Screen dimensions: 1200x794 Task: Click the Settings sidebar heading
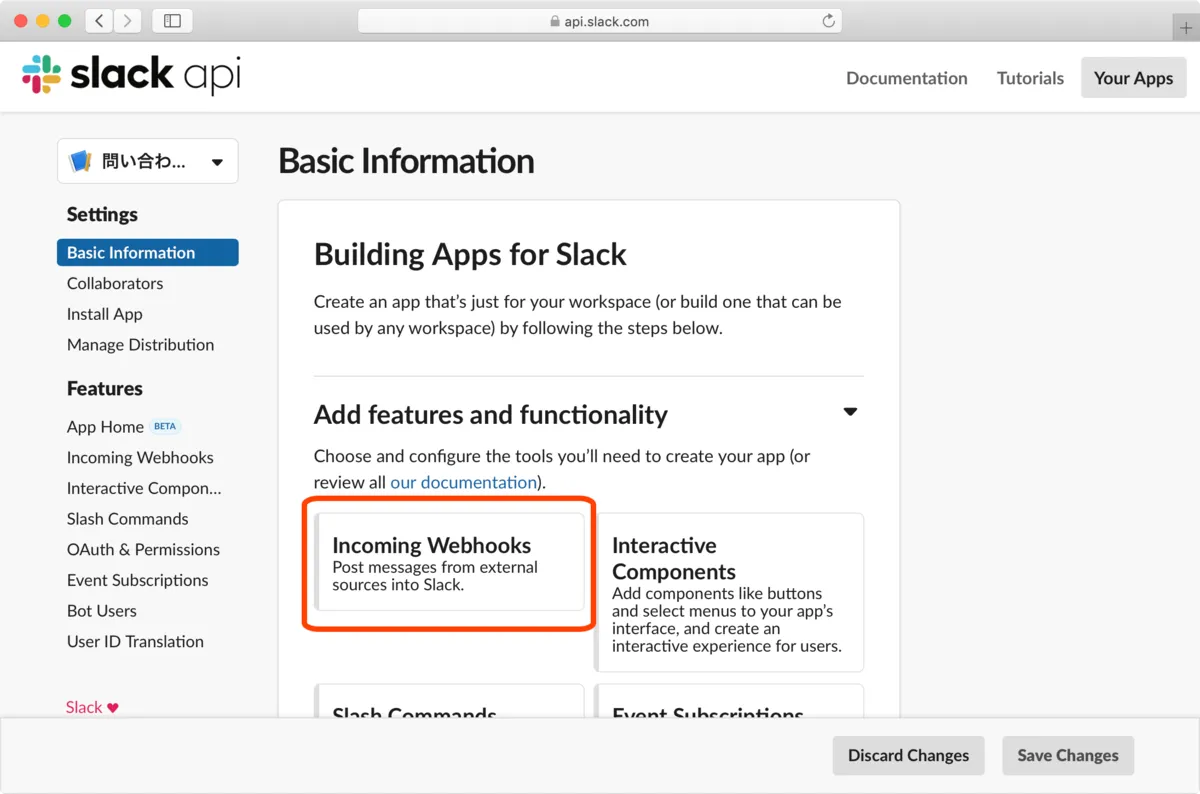tap(102, 214)
